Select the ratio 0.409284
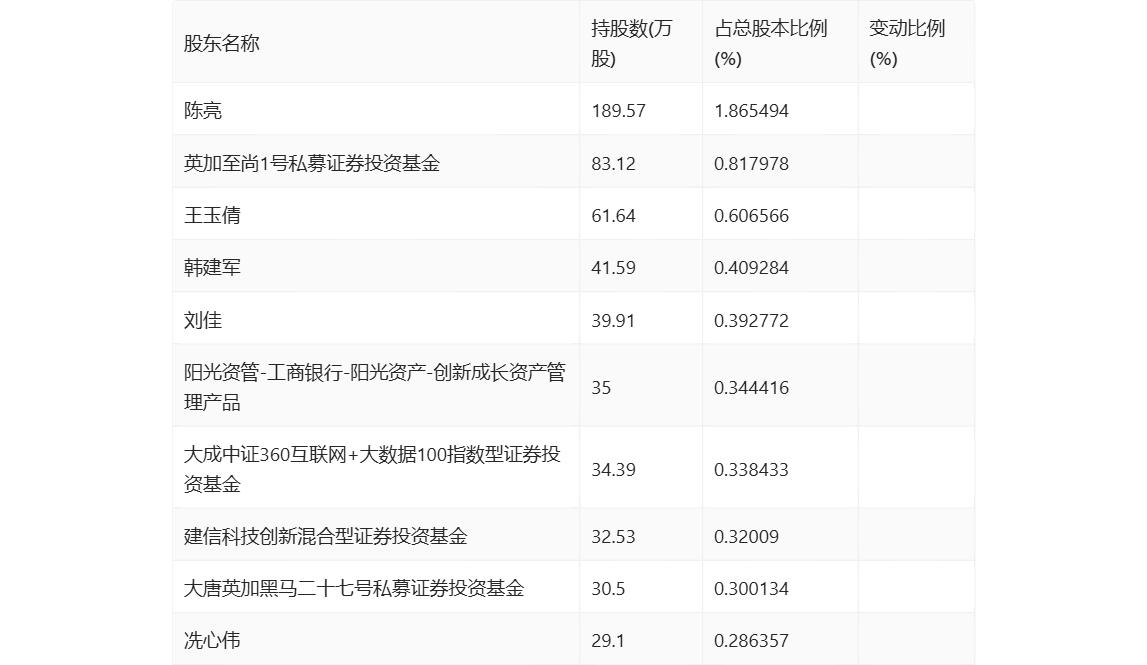Viewport: 1147px width, 665px height. click(x=751, y=267)
